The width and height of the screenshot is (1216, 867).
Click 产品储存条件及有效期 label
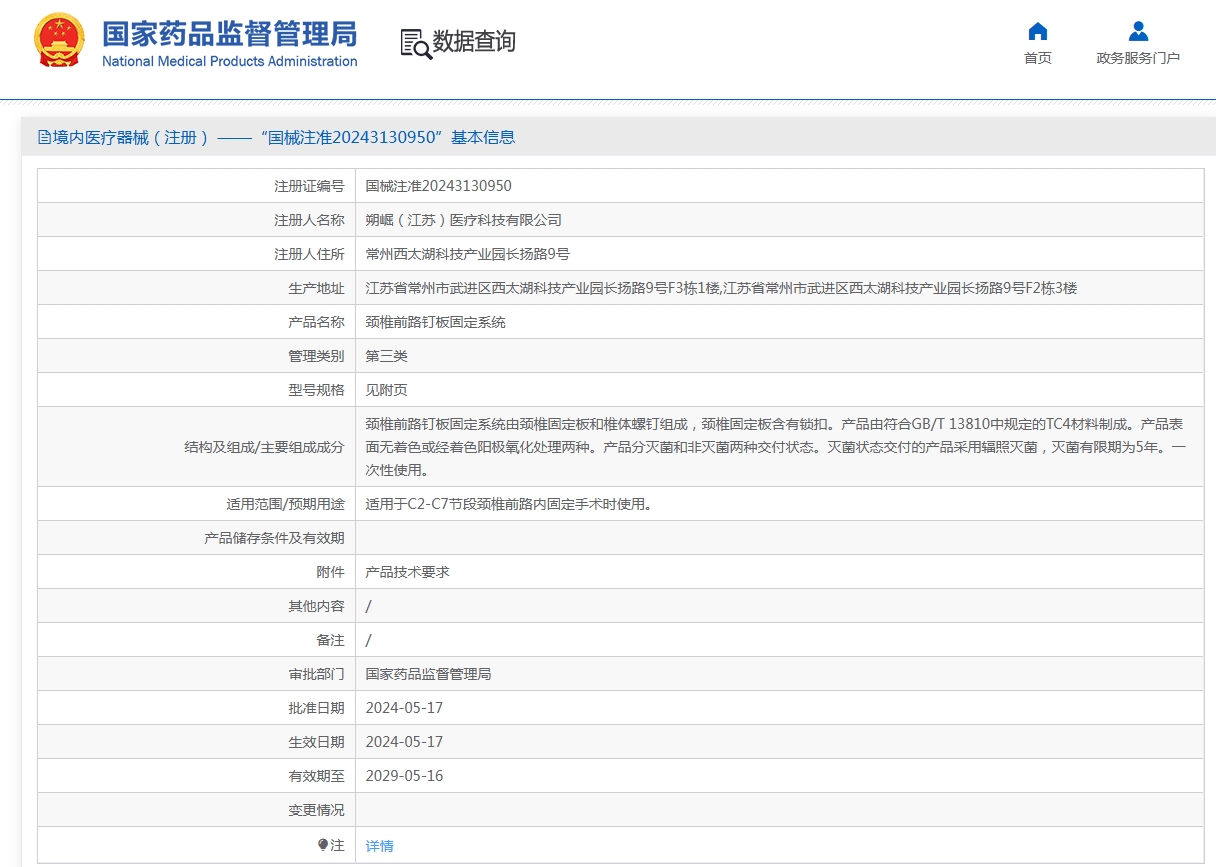(x=274, y=538)
